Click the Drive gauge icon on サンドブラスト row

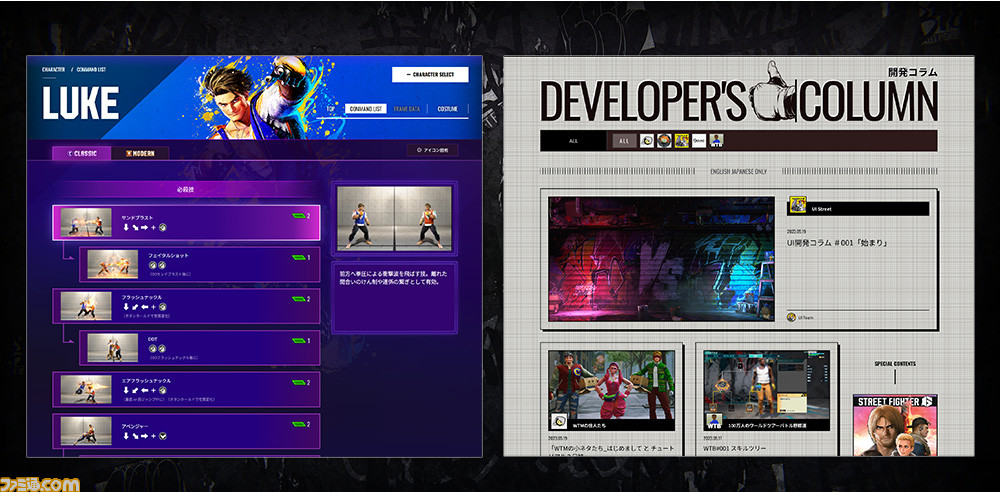tap(298, 216)
